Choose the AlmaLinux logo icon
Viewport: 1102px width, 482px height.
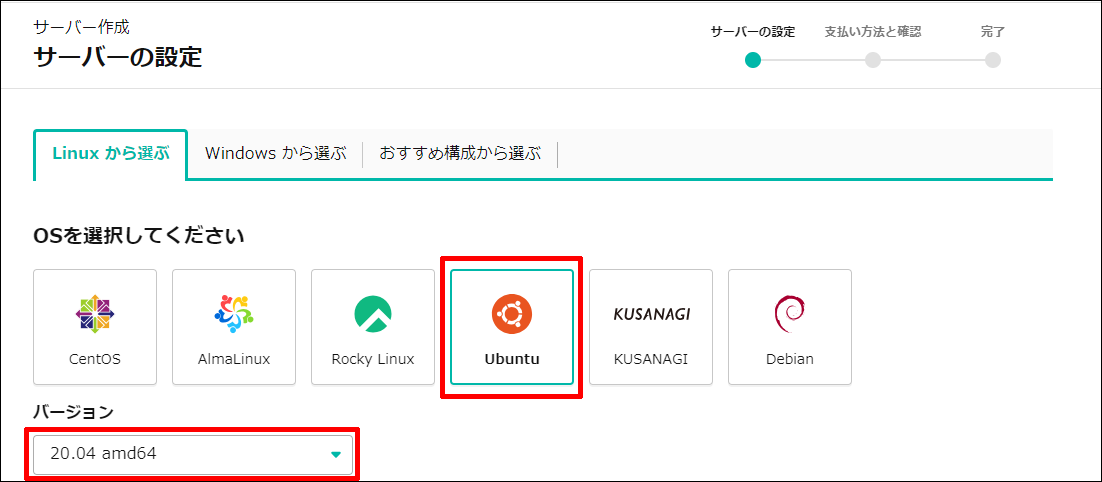click(234, 314)
